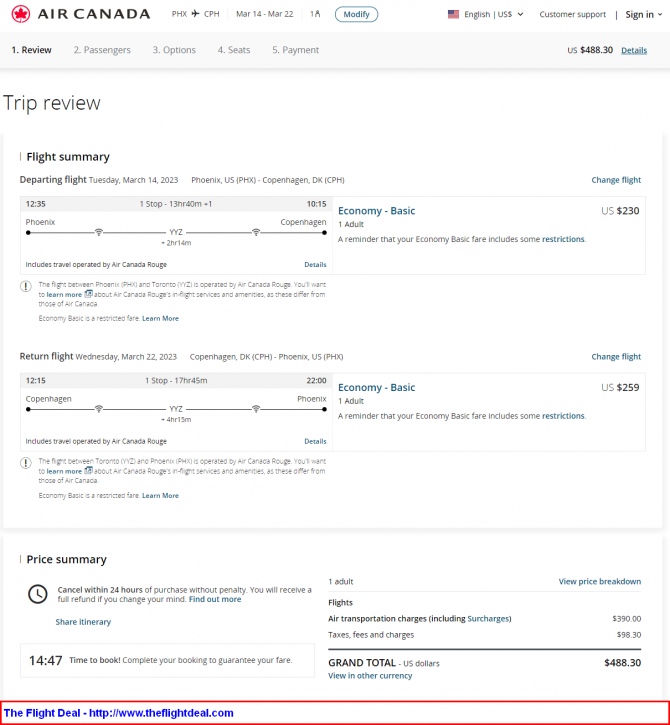Click Wi-Fi icon on Copenhagen to YYZ return segment
Viewport: 670px width, 725px height.
point(98,409)
